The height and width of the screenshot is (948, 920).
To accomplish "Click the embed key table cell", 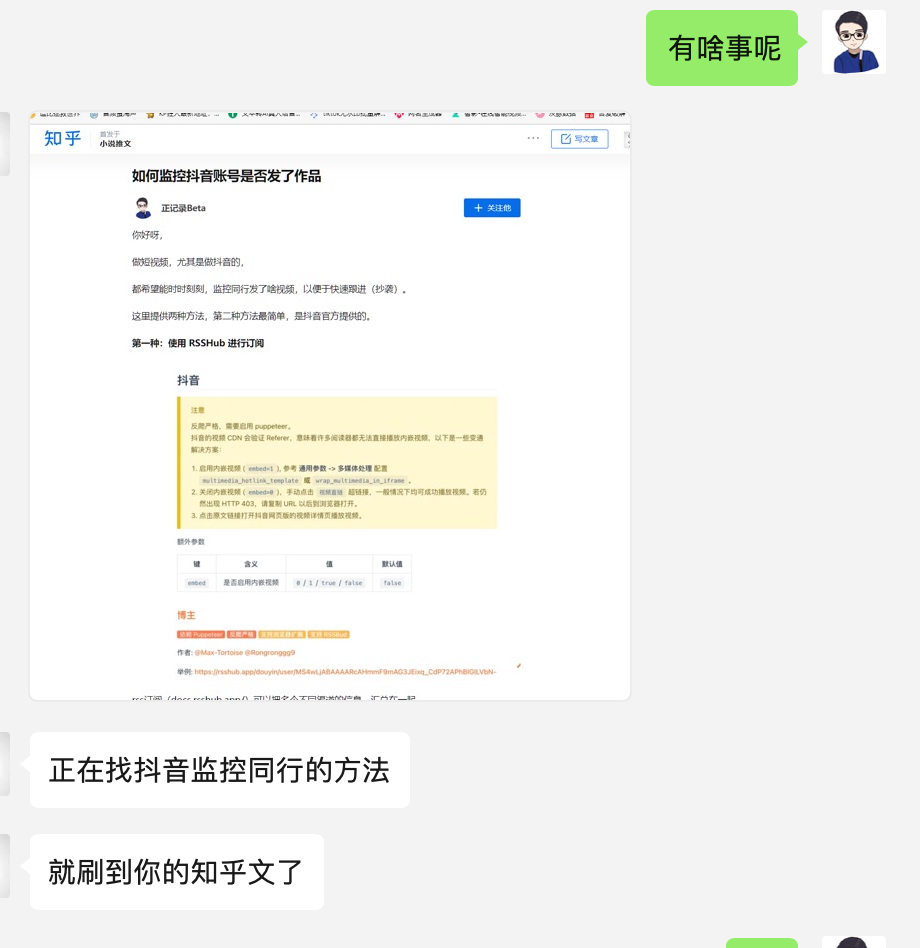I will pyautogui.click(x=196, y=583).
